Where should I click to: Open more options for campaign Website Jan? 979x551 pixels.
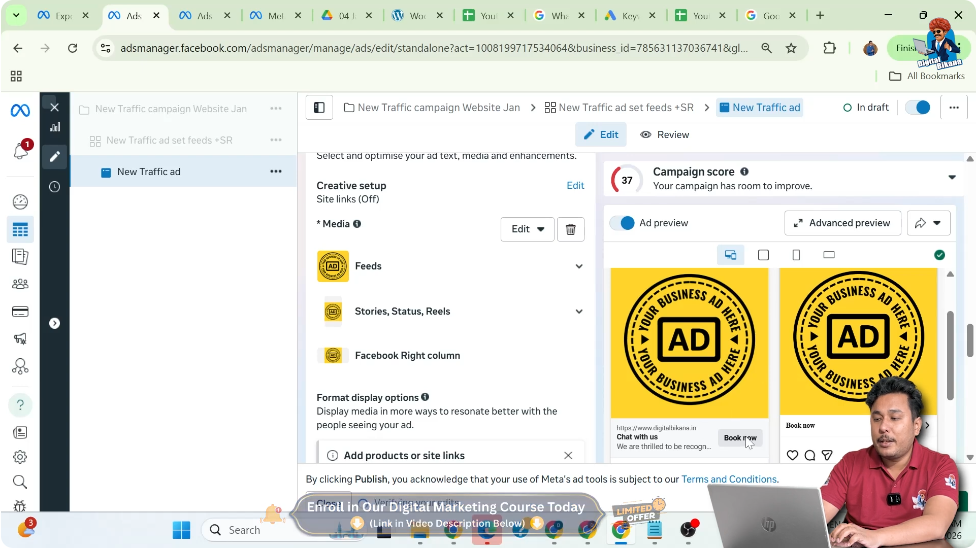tap(275, 109)
